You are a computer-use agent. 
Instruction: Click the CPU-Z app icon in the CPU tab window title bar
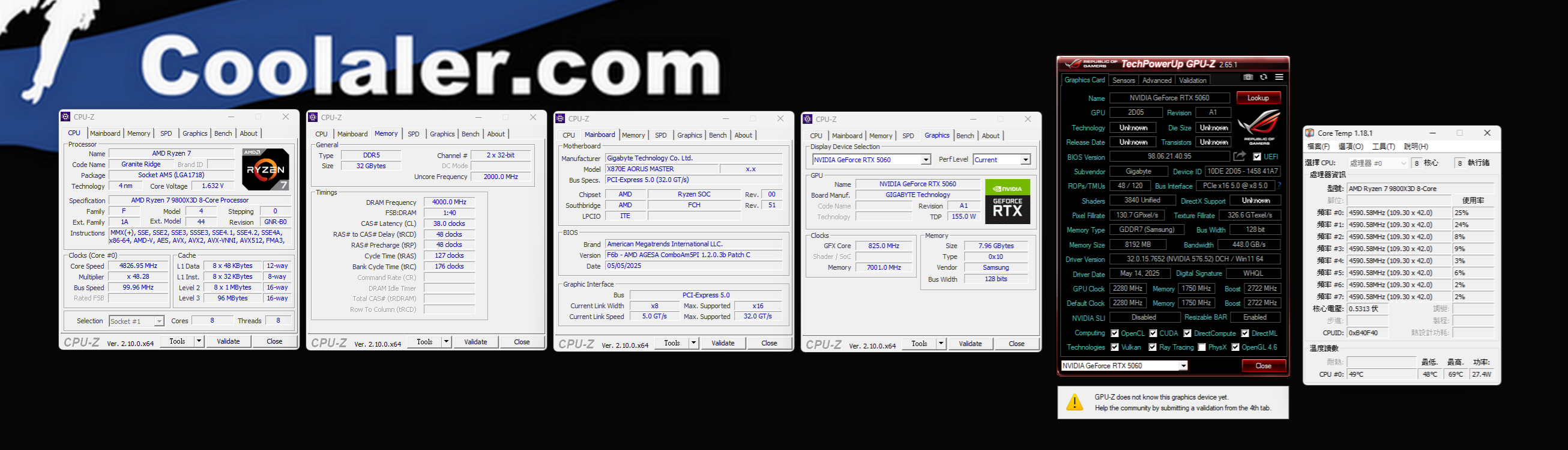click(x=66, y=117)
